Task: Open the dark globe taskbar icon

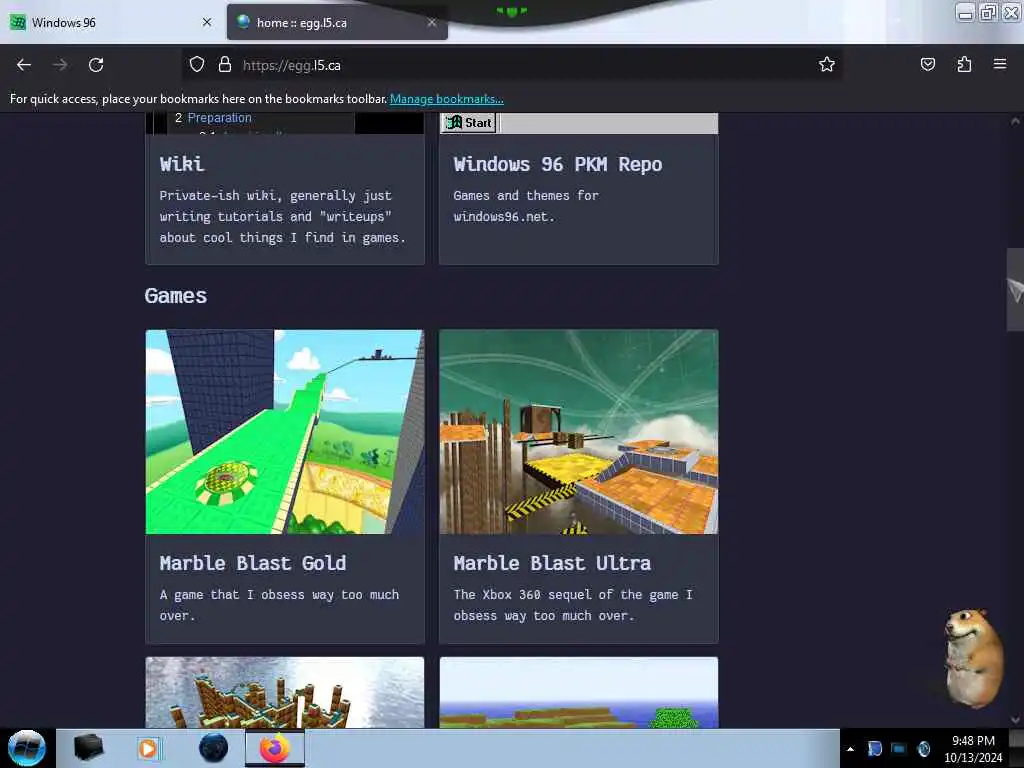Action: (214, 748)
